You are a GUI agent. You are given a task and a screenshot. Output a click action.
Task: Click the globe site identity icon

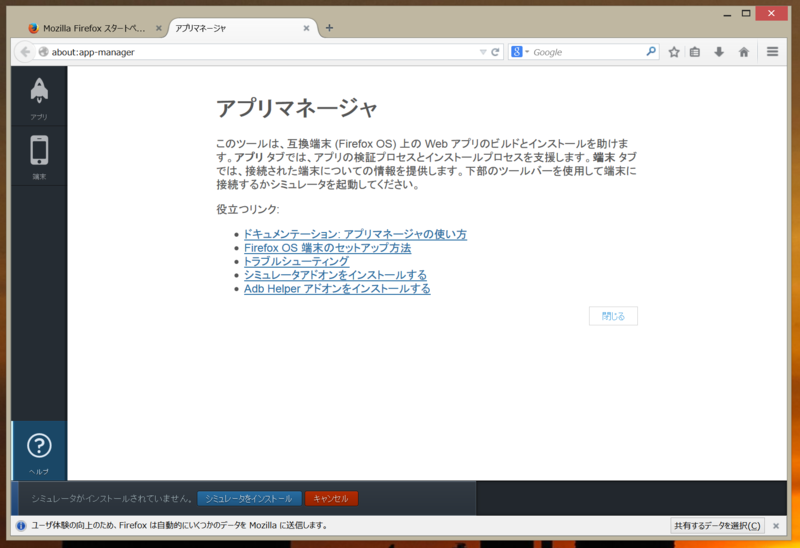coord(43,52)
